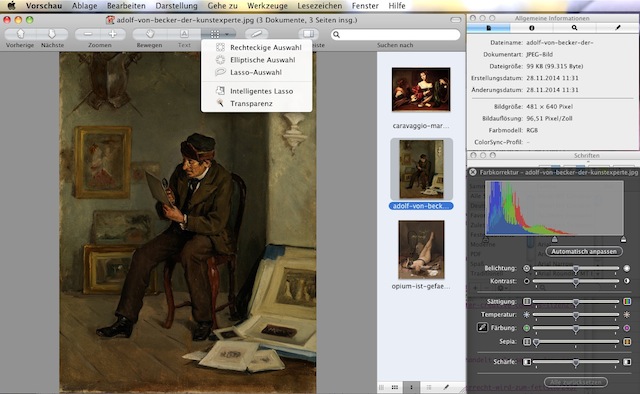Switch sidebar to table of contents

429,387
